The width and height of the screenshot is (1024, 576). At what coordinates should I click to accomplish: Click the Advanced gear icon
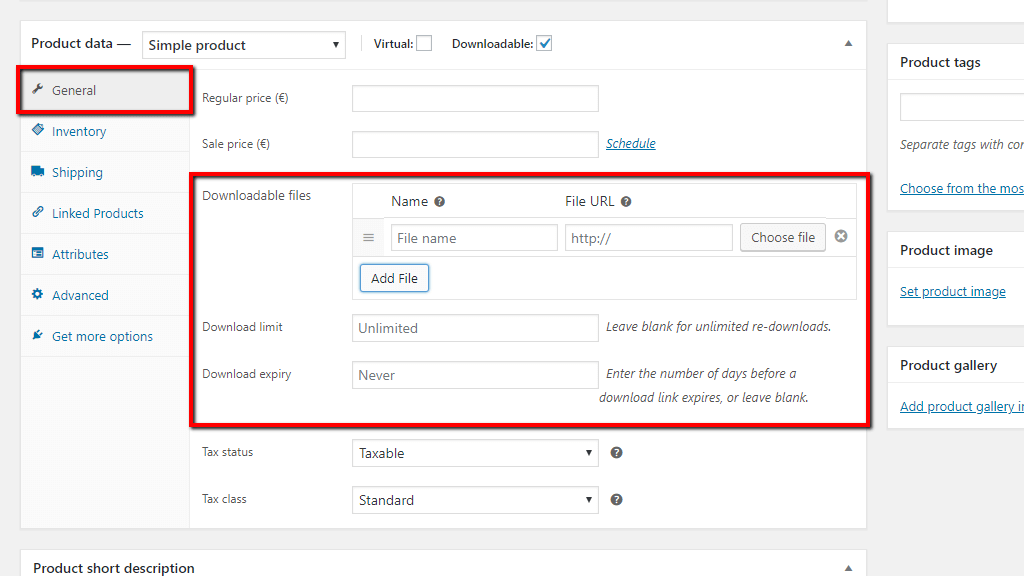pos(37,294)
